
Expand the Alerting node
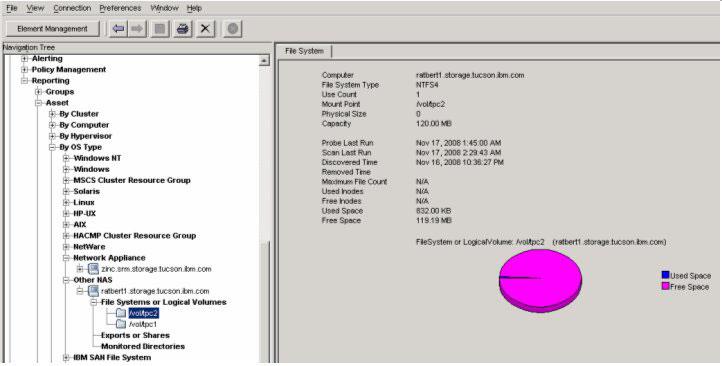24,58
